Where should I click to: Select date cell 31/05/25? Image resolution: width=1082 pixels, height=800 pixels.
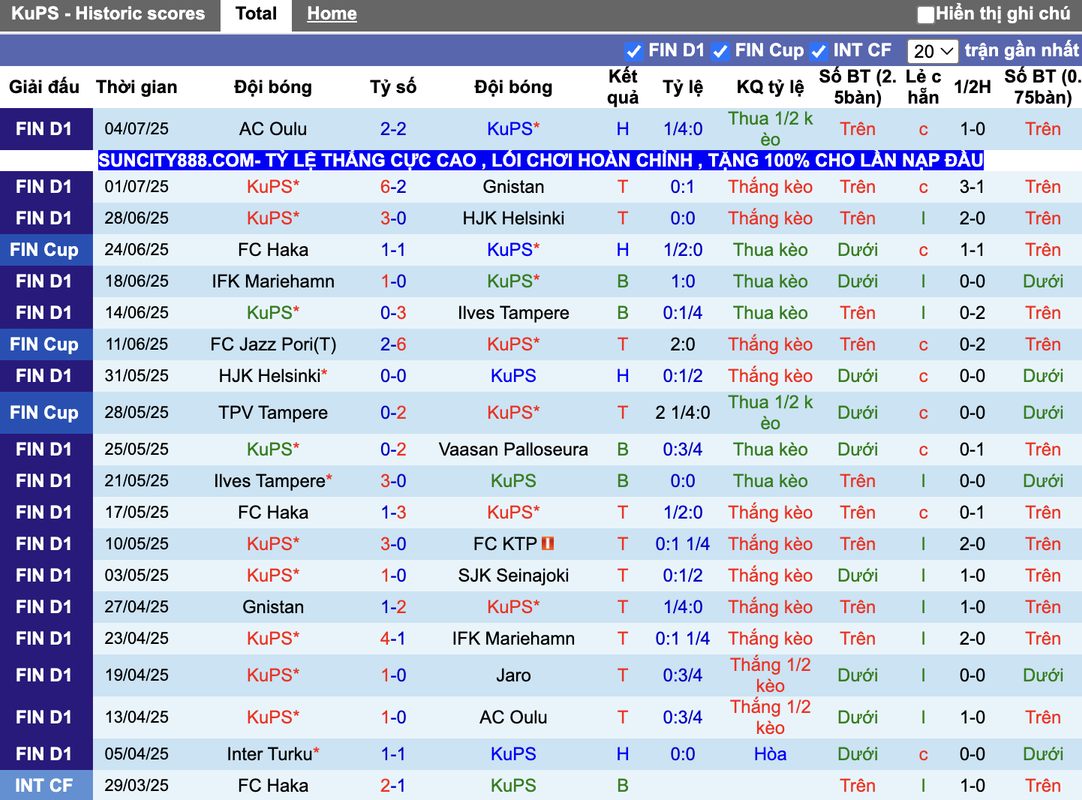click(137, 376)
